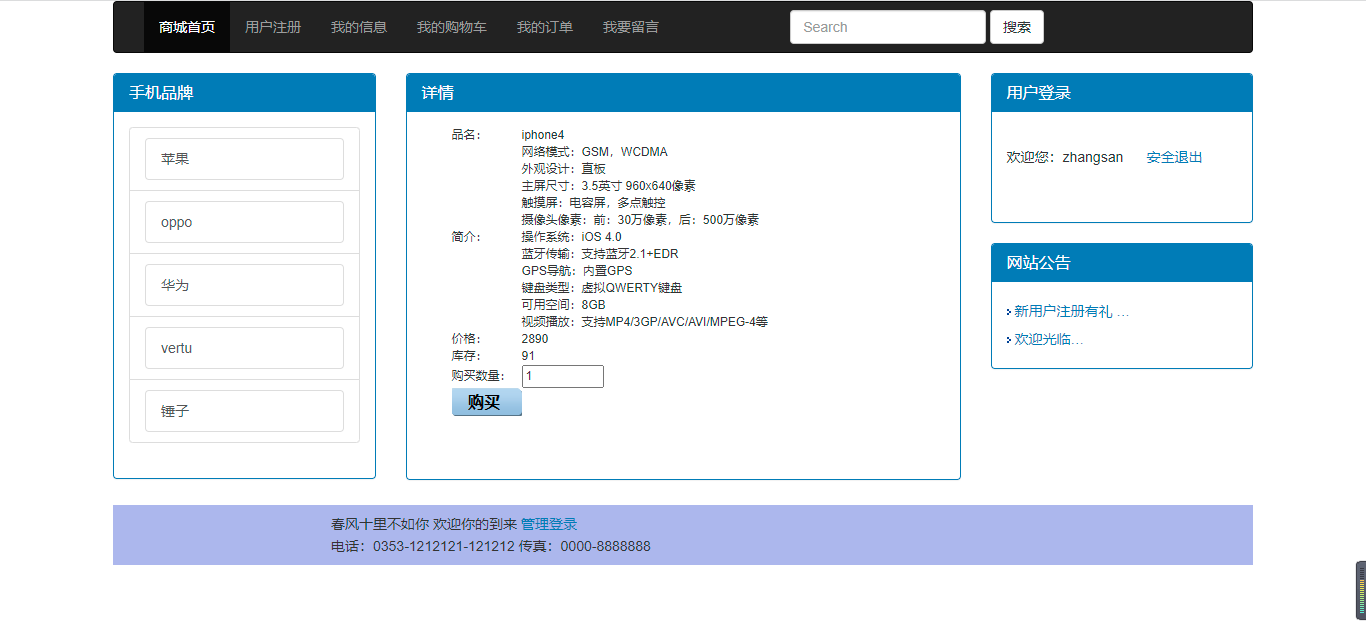
Task: Click the 详情 panel header
Action: pyautogui.click(x=683, y=93)
